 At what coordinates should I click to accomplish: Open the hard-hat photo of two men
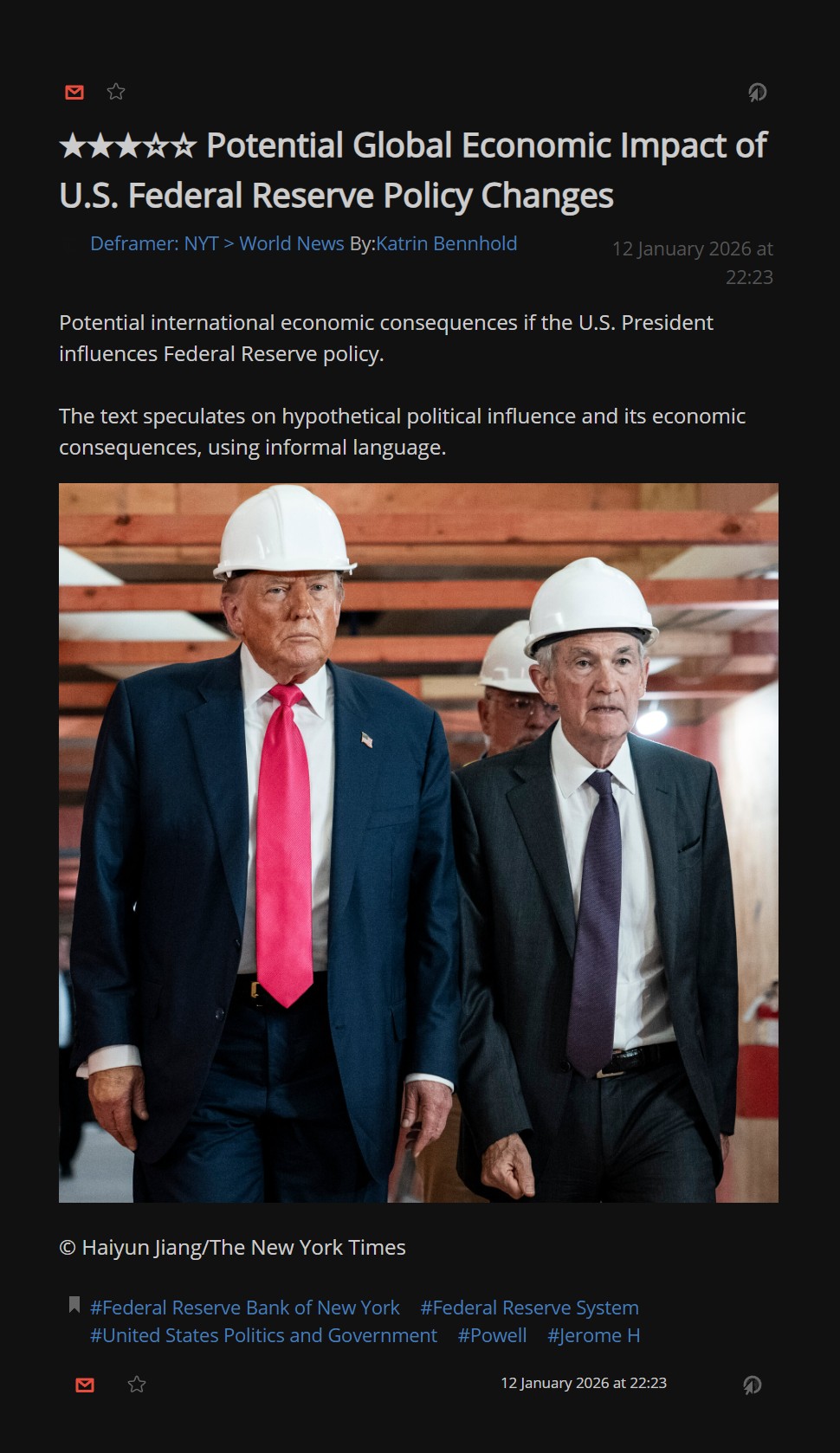click(x=418, y=843)
